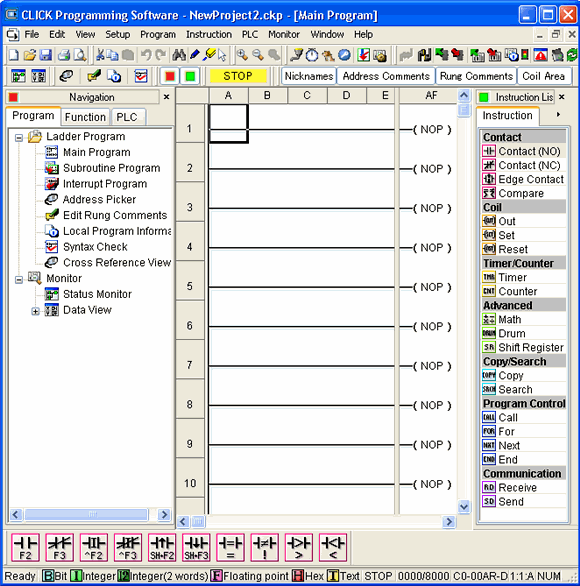
Task: Open Edit Rung Comments toolbar icon
Action: point(94,76)
